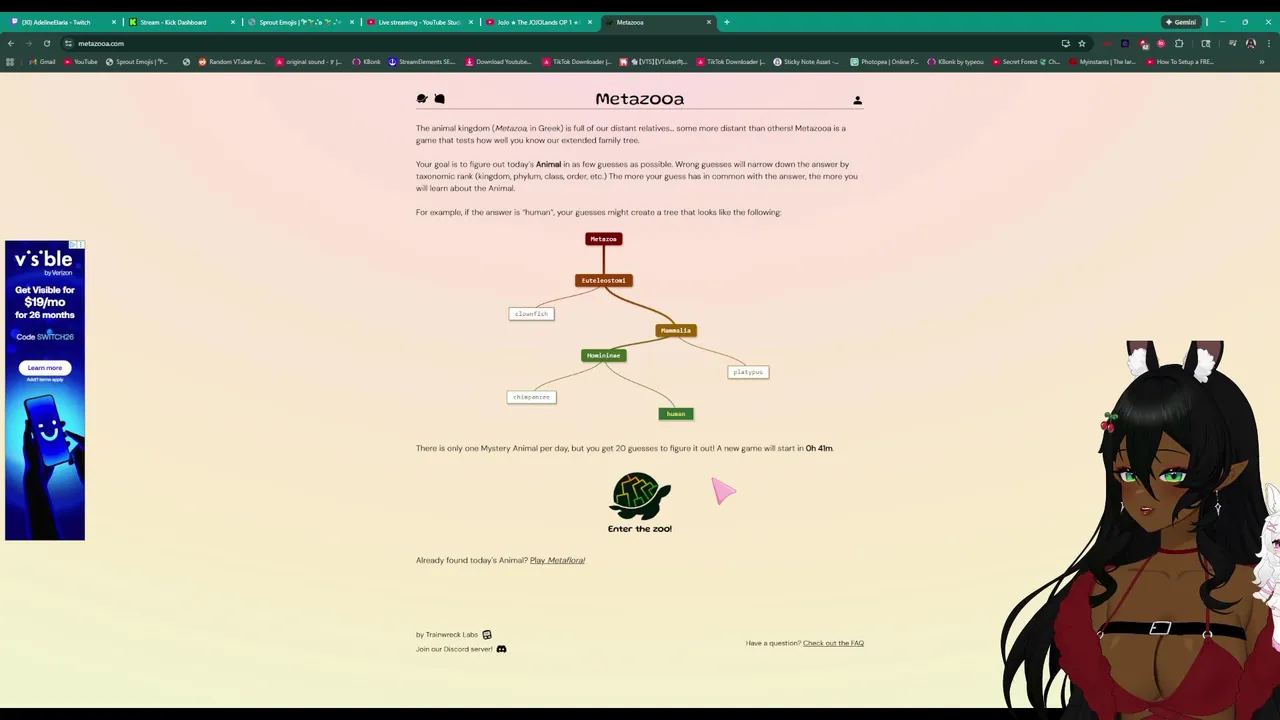Image resolution: width=1280 pixels, height=720 pixels.
Task: Switch to JoJo The JOJOLands tab
Action: pos(538,22)
